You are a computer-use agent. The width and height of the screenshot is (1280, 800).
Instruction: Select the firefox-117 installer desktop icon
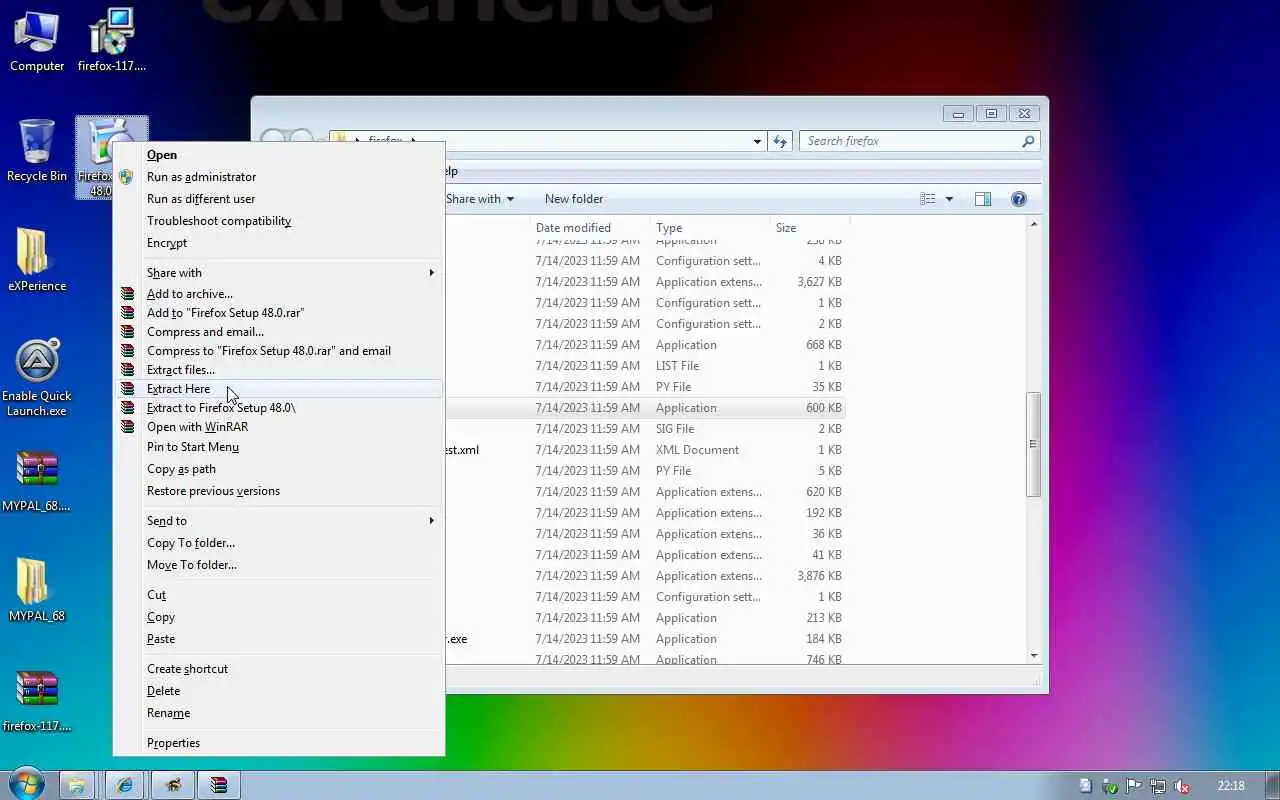(x=112, y=42)
